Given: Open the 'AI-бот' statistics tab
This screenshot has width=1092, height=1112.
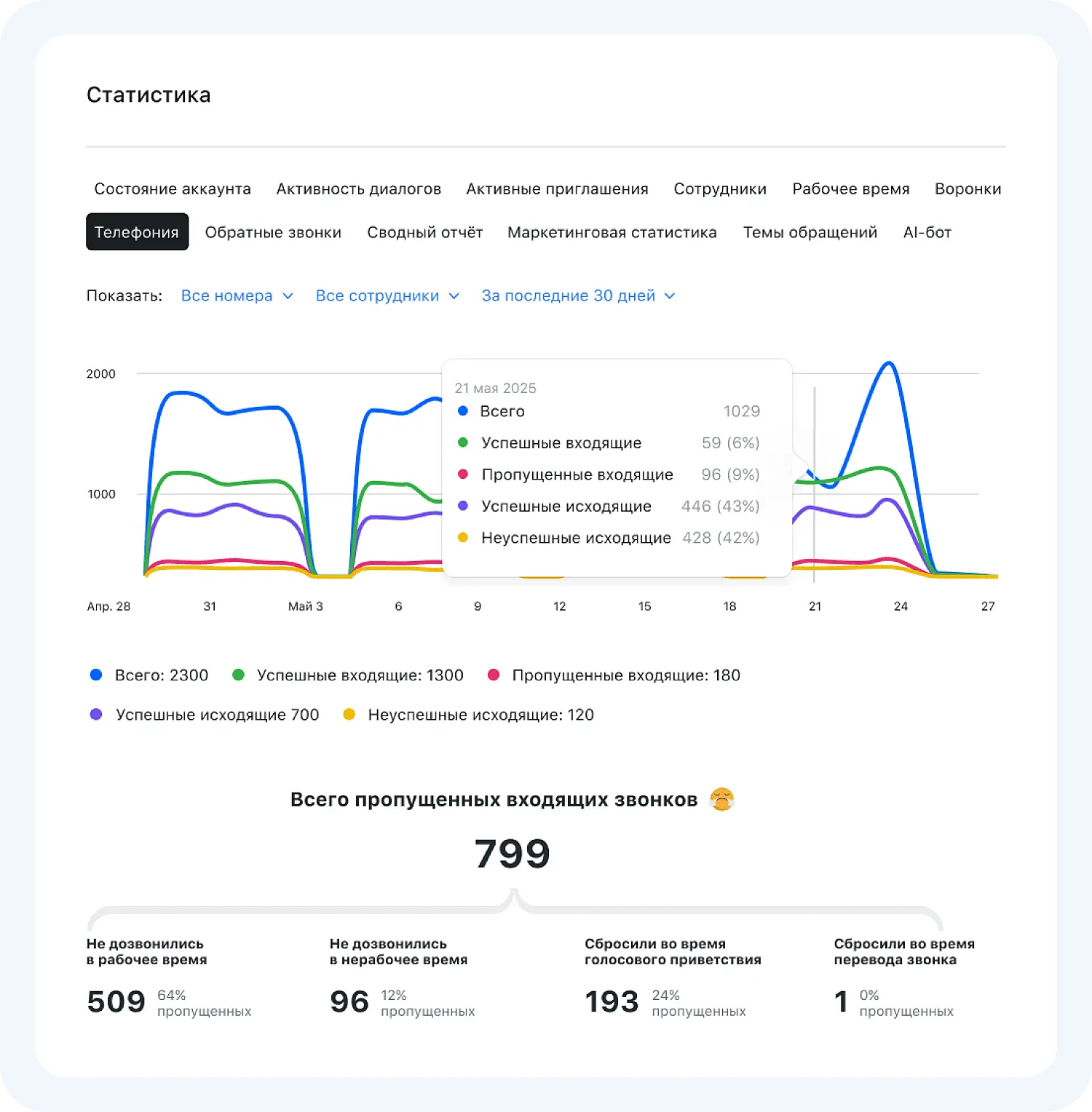Looking at the screenshot, I should click(x=927, y=231).
